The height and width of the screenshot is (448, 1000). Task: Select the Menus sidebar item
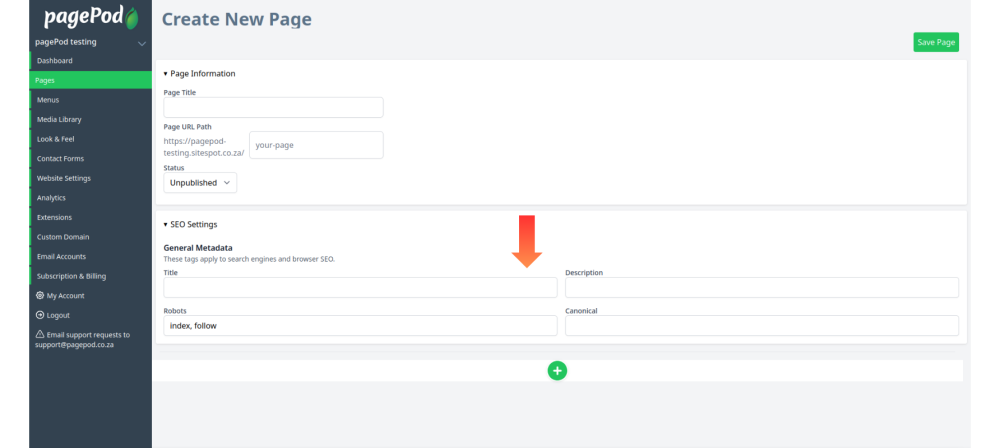[91, 100]
